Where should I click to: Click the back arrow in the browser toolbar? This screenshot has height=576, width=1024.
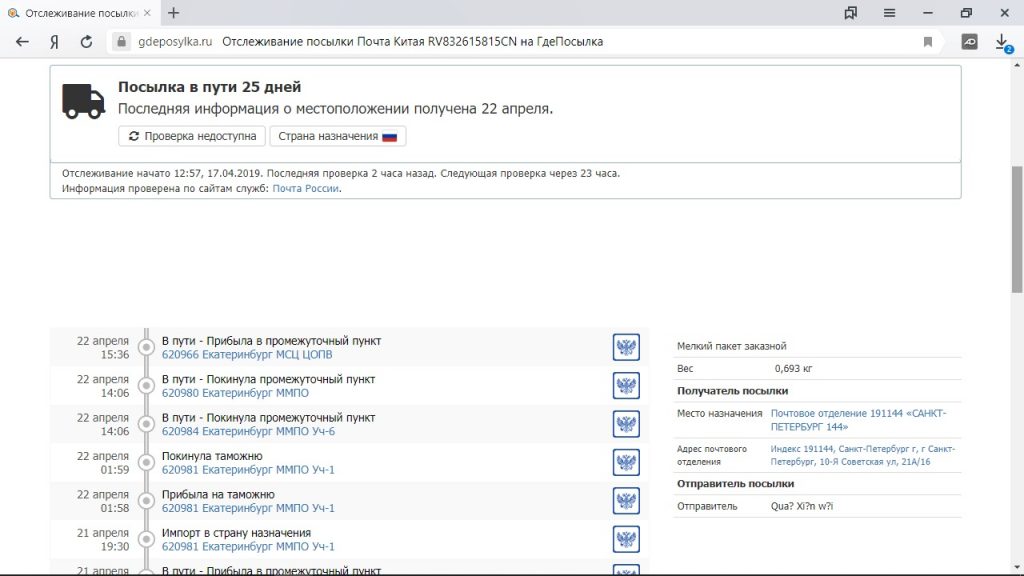[x=22, y=42]
